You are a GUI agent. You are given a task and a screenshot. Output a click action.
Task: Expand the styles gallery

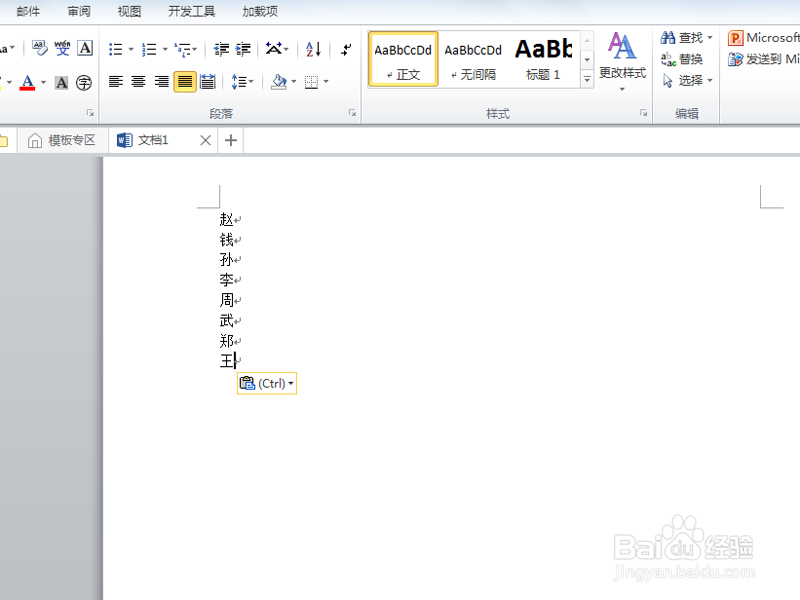(587, 79)
